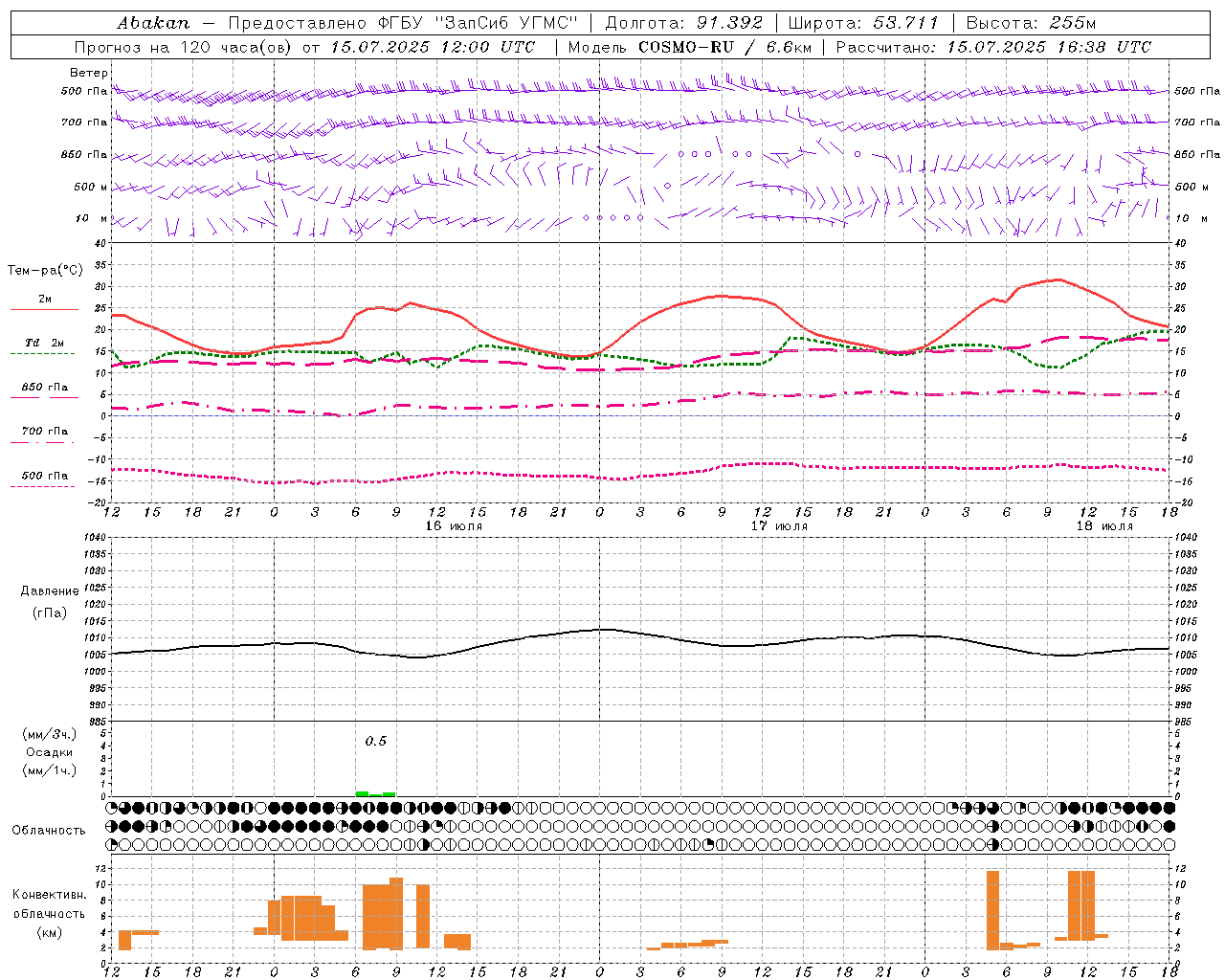Click the "Конвективн." convective cloud label
Viewport: 1225px width, 980px height.
click(x=50, y=894)
